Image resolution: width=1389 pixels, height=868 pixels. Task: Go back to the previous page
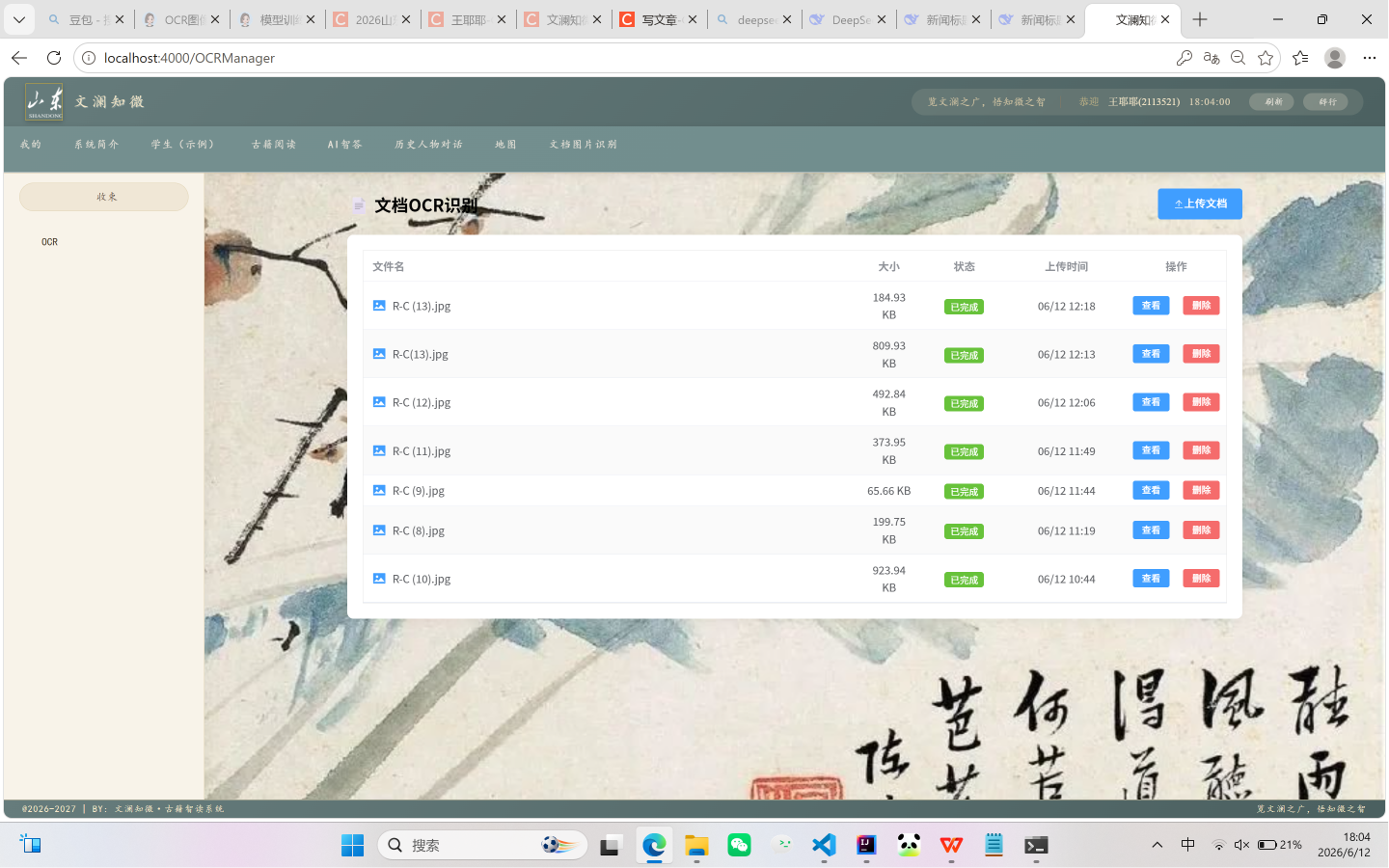click(x=19, y=58)
